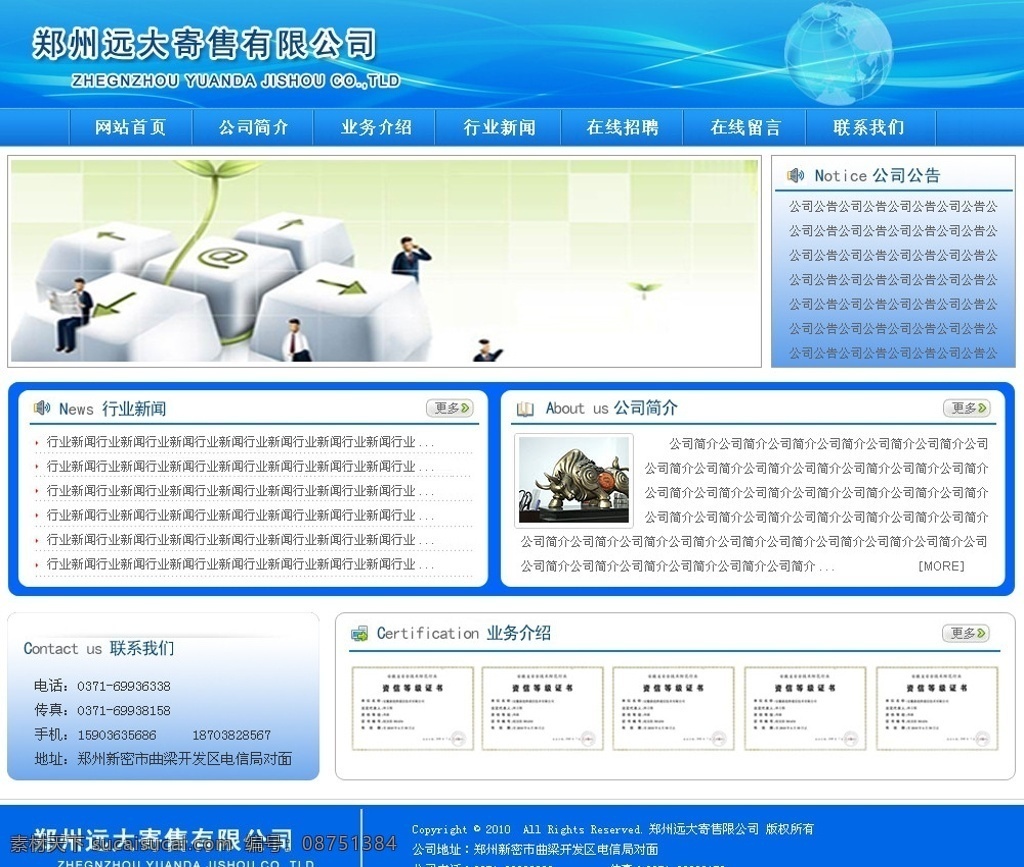Open 网站首页 in the navigation bar
The height and width of the screenshot is (867, 1024).
(x=131, y=127)
